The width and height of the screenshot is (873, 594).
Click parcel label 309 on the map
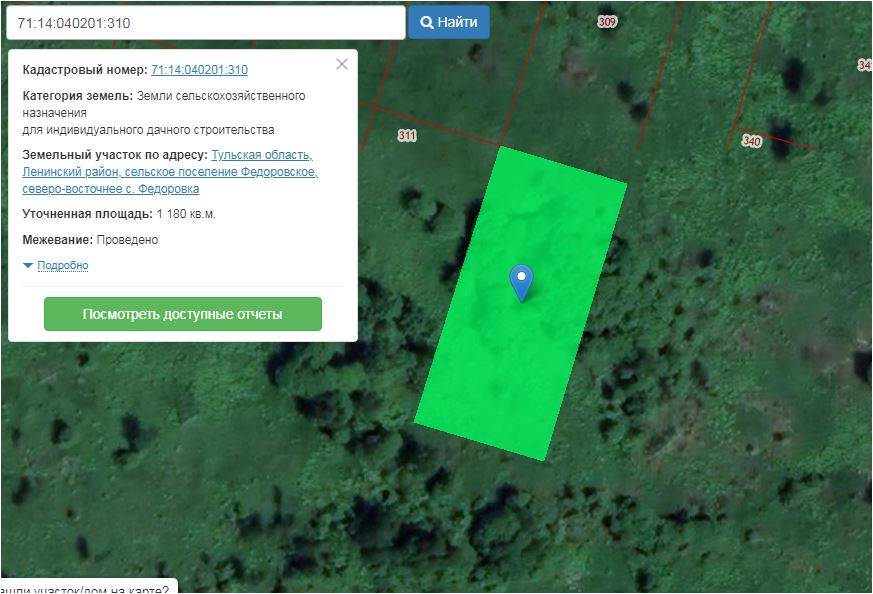[x=607, y=21]
